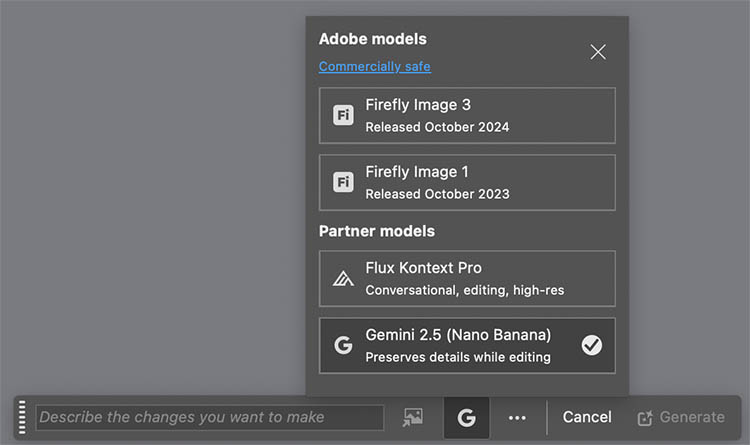Click the Google G logo in Gemini row
The width and height of the screenshot is (750, 445).
tap(343, 346)
